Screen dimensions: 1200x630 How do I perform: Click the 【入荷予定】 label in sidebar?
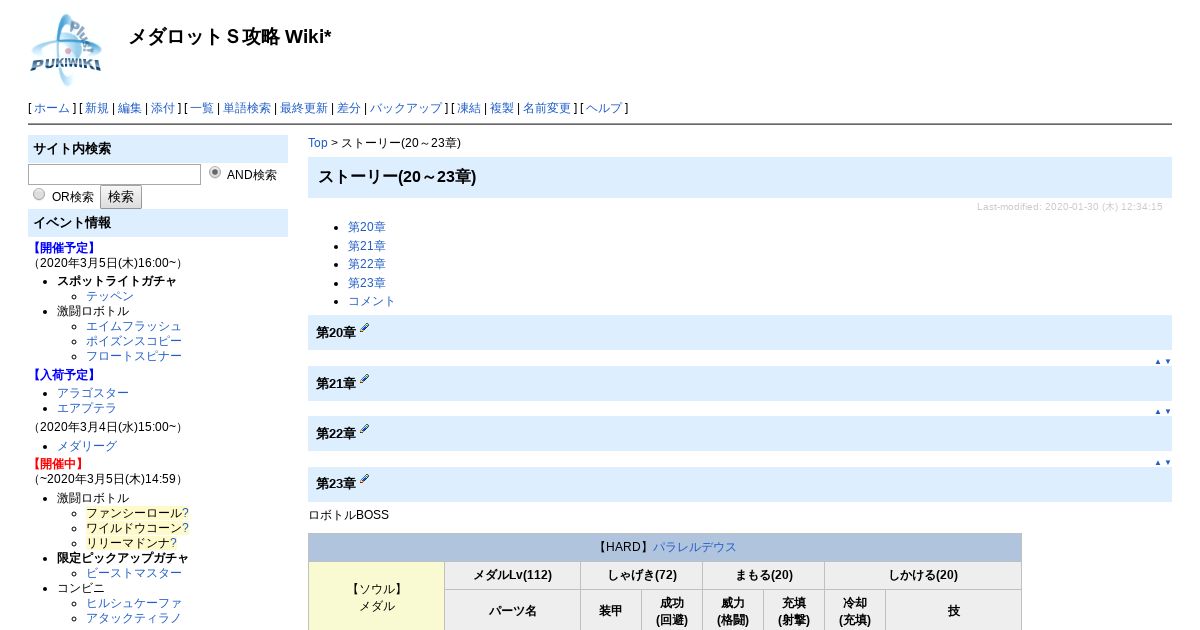64,375
